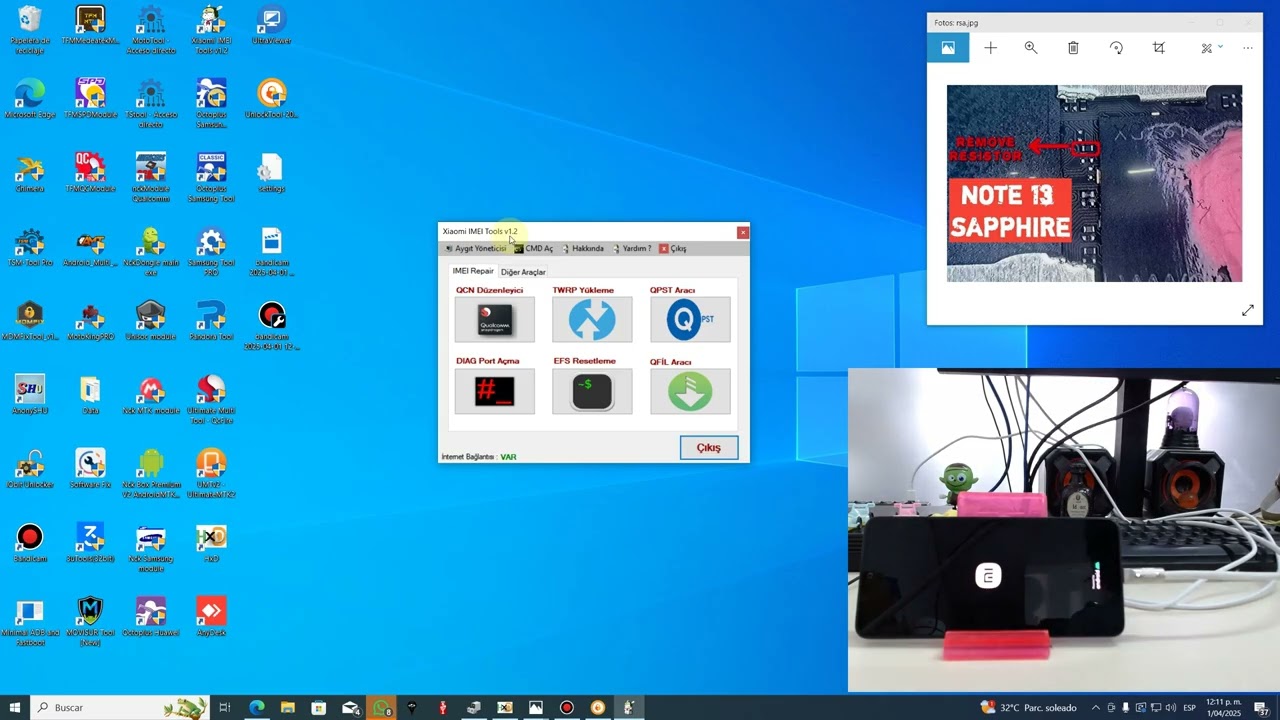Switch to the Diğer Araçlar tab
Image resolution: width=1280 pixels, height=720 pixels.
point(523,272)
